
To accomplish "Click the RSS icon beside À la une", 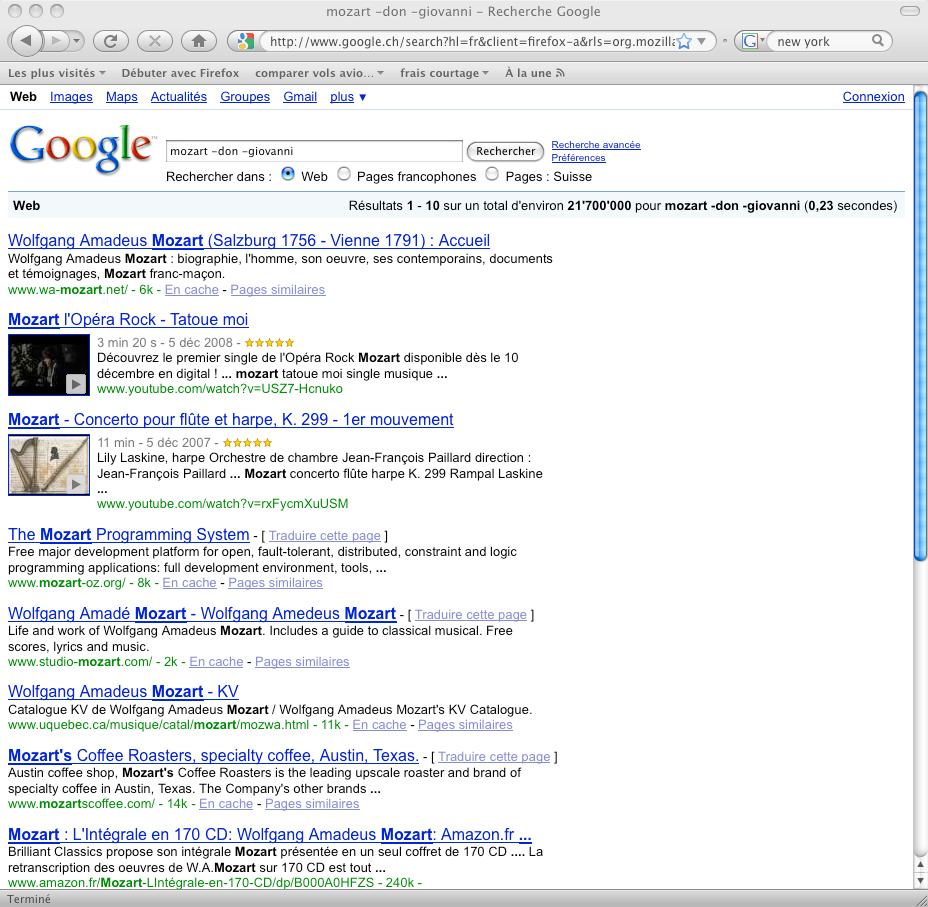I will pos(560,73).
